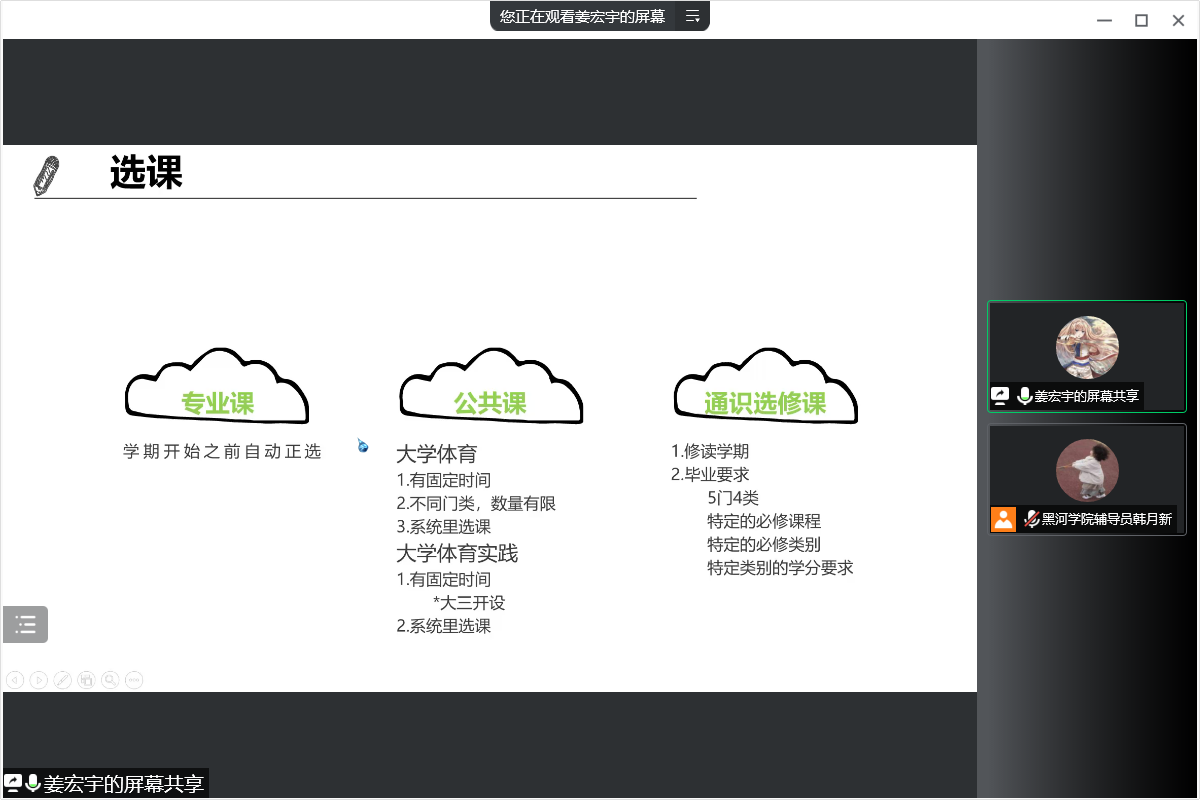Click the 您正在观看姜宏宇的屏幕 banner

click(x=582, y=16)
